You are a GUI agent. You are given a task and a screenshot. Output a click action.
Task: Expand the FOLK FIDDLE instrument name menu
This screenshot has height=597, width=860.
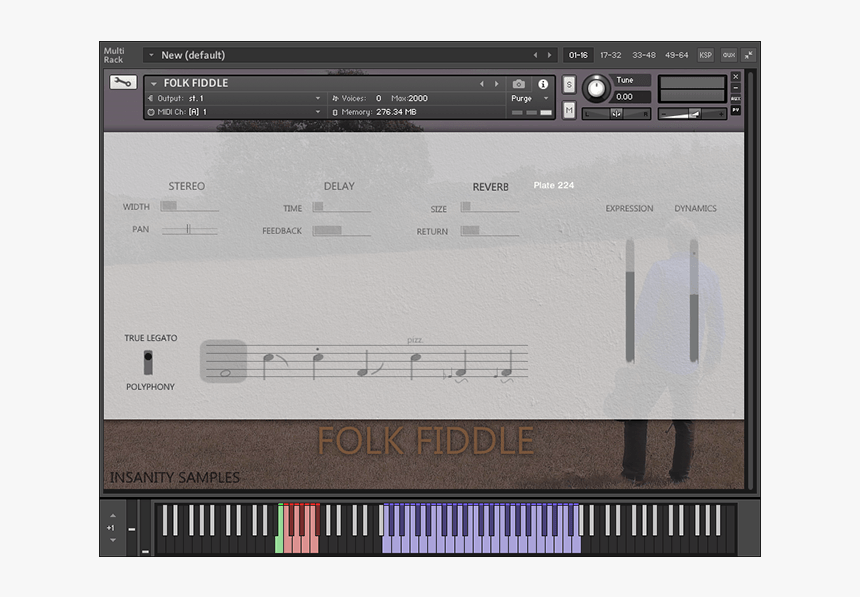154,83
